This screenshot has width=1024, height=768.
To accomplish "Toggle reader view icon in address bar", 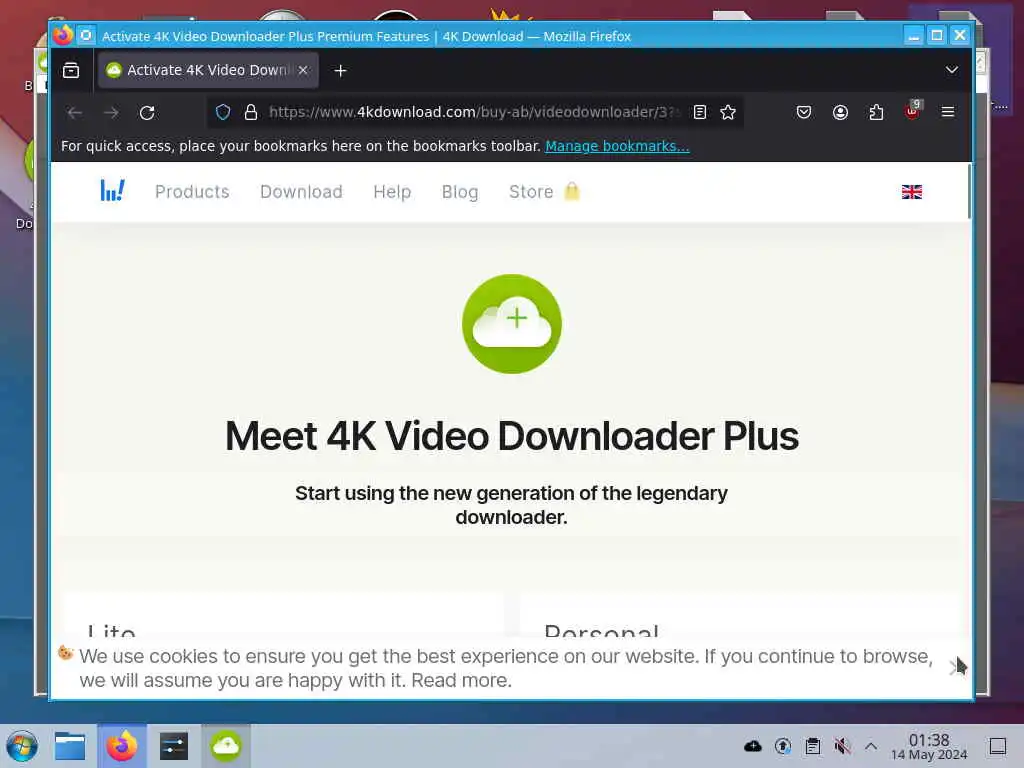I will [700, 112].
